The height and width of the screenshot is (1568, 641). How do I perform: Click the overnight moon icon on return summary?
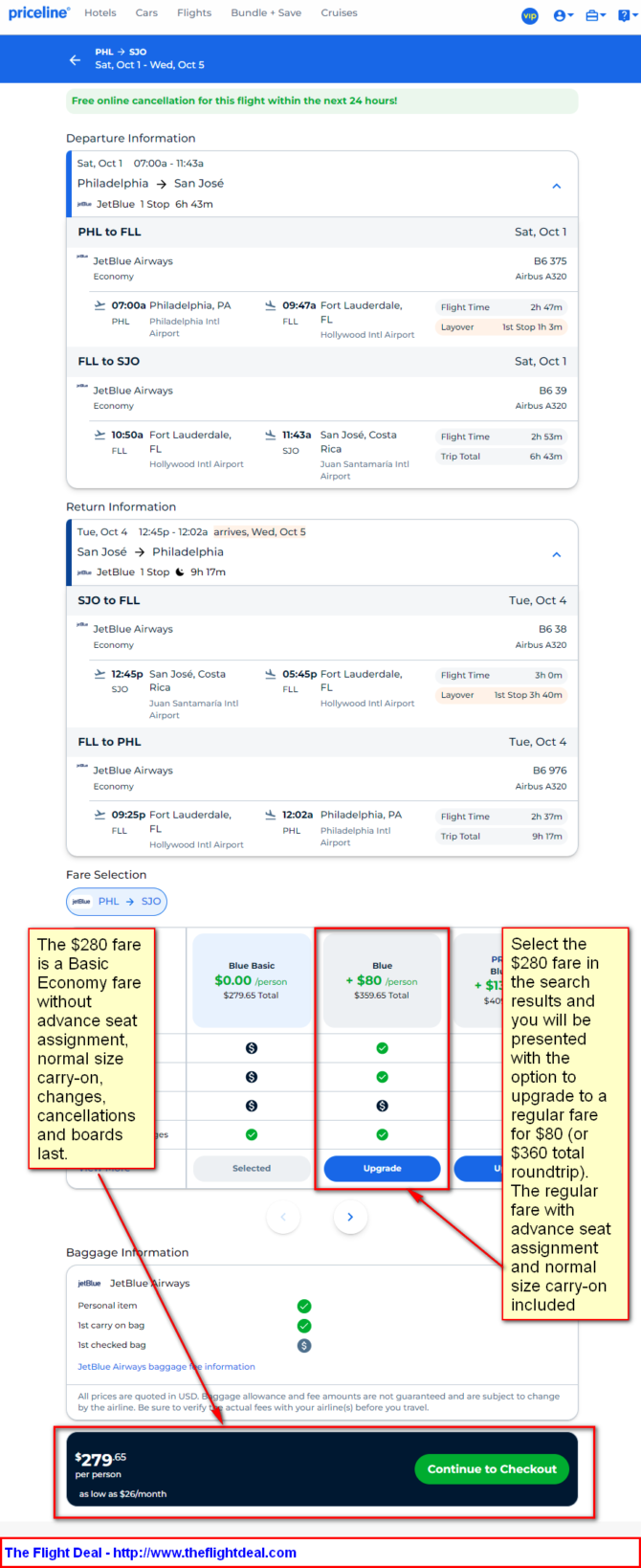tap(180, 572)
